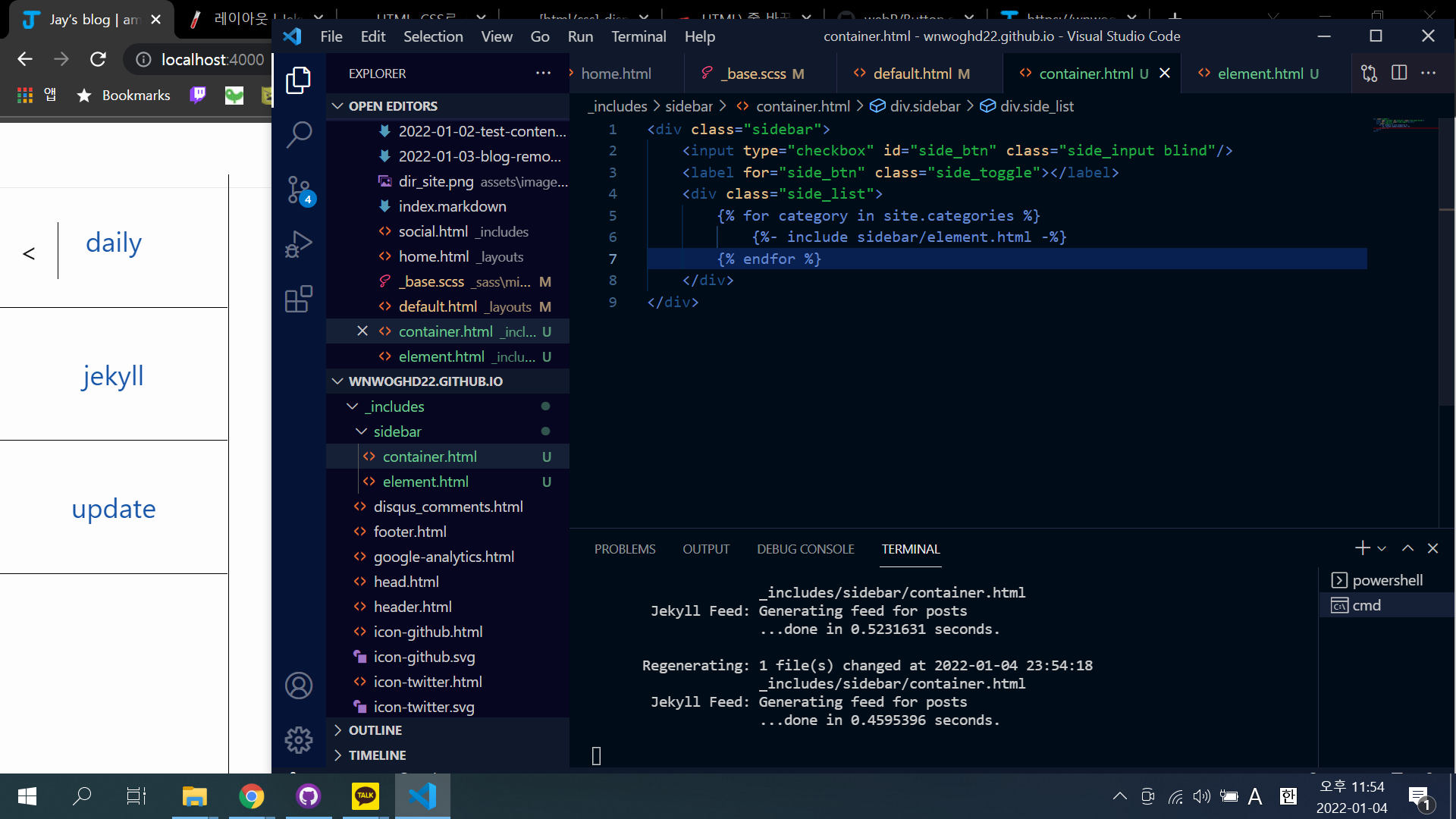Select the cmd terminal instance

pos(1386,605)
